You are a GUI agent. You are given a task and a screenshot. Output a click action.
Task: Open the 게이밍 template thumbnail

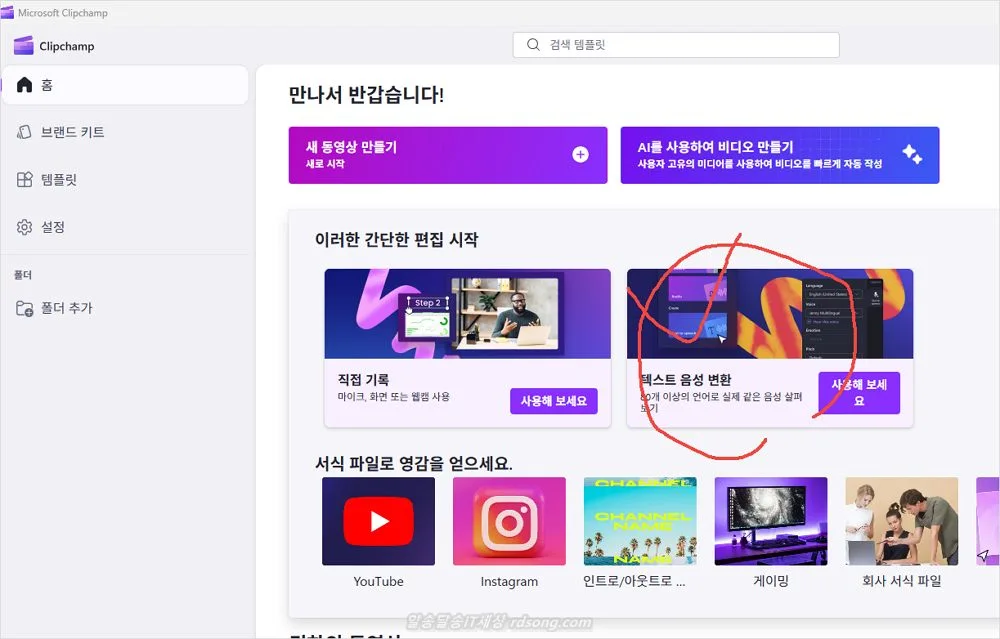tap(770, 519)
